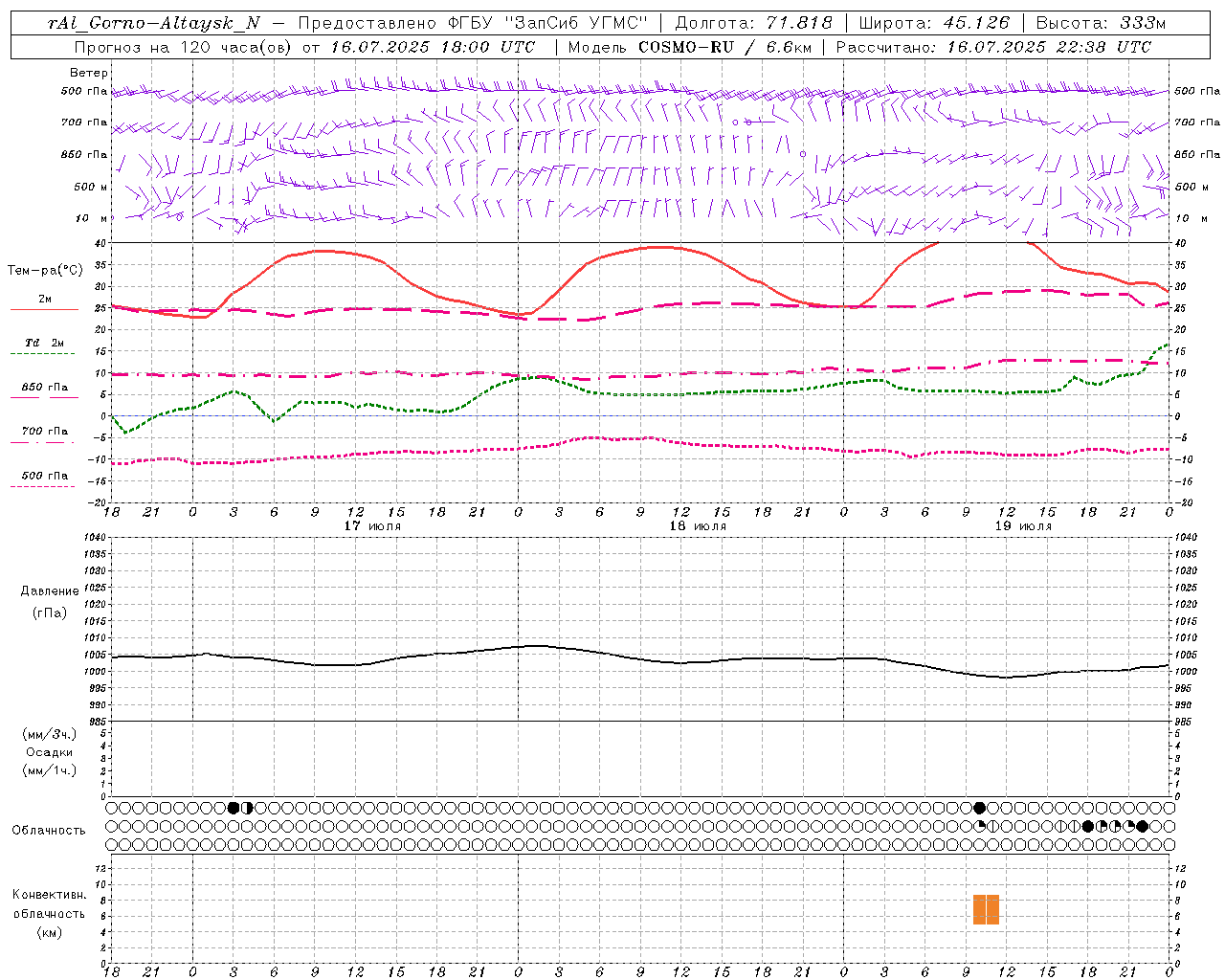The height and width of the screenshot is (980, 1225).
Task: Click middle-row filled circle at 18h 19 июля
Action: (1087, 826)
